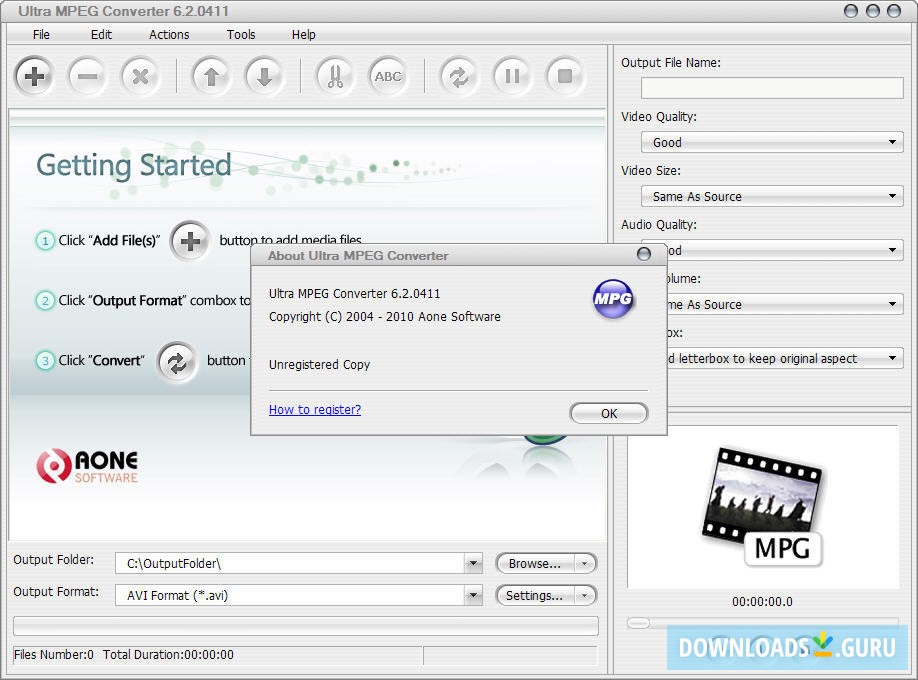The width and height of the screenshot is (918, 680).
Task: Confirm the About dialog with OK
Action: 608,413
